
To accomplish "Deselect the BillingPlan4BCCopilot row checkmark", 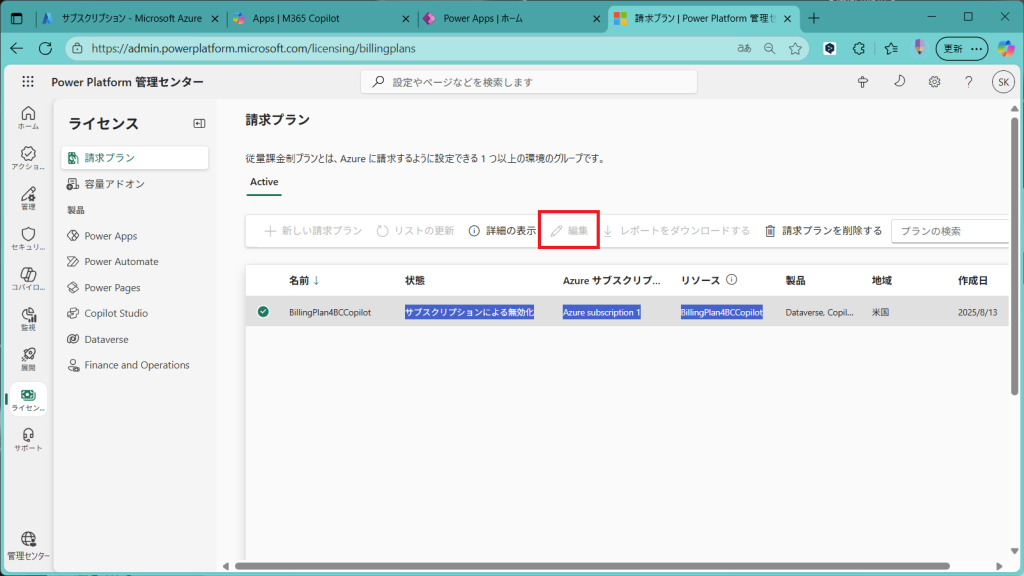I will pyautogui.click(x=263, y=312).
